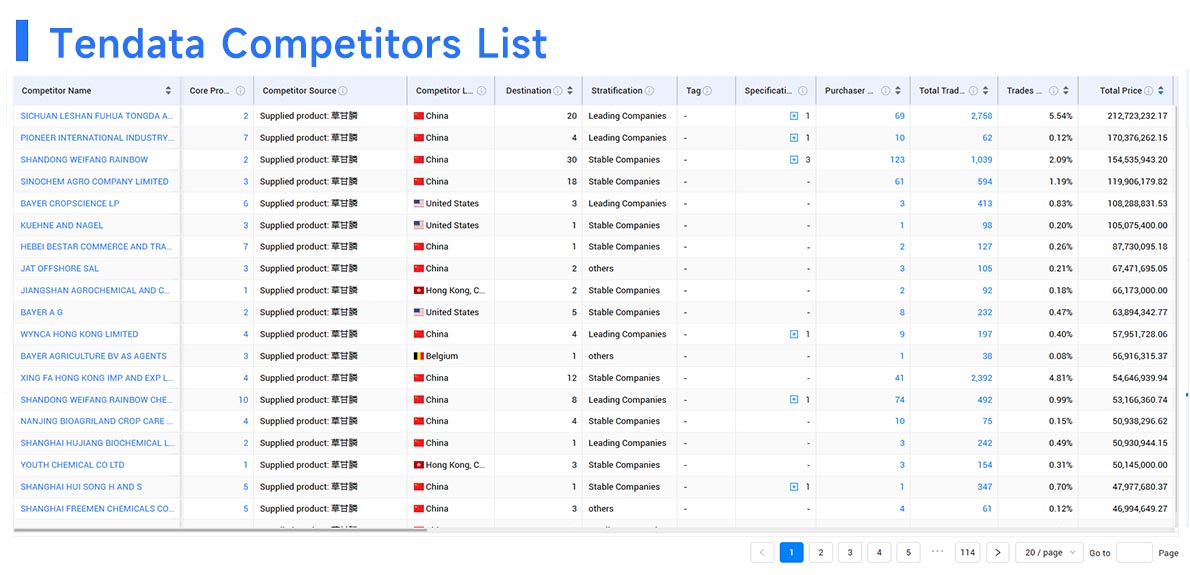Click the Tag column info icon
This screenshot has height=575, width=1190.
(707, 91)
